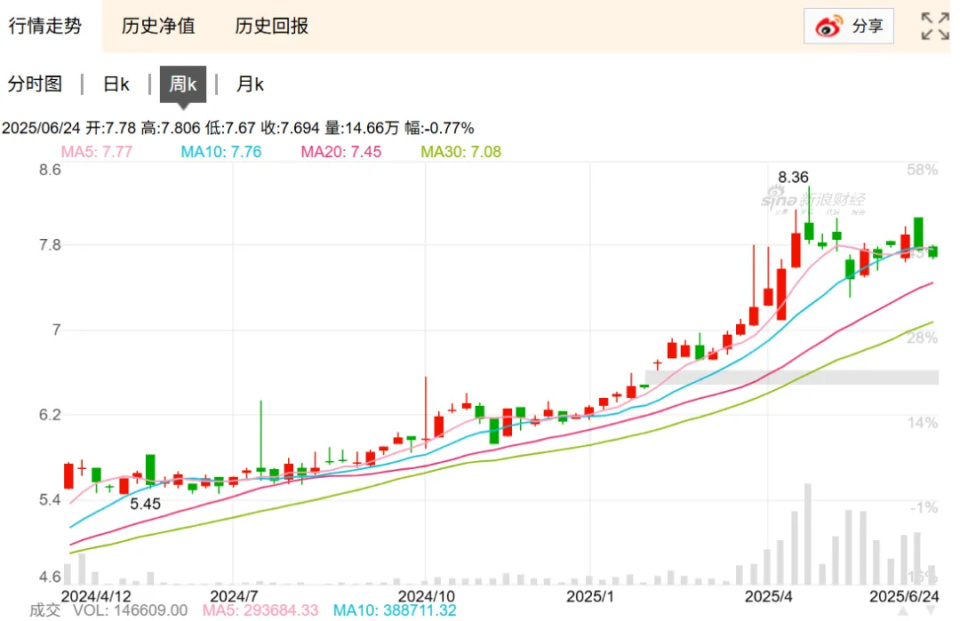
Task: Click the MA10: 7.76 price legend
Action: click(221, 151)
